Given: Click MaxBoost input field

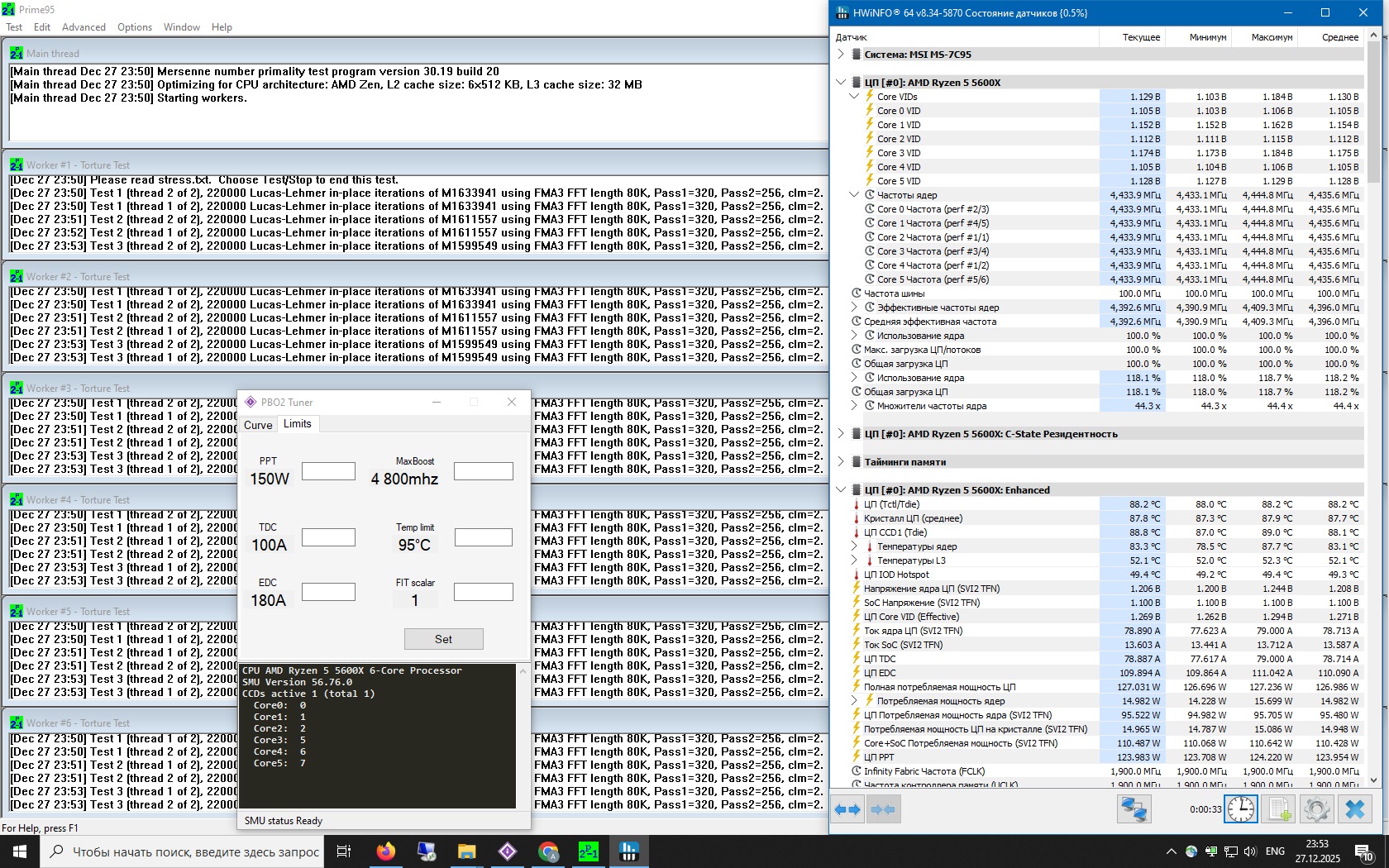Looking at the screenshot, I should coord(484,471).
